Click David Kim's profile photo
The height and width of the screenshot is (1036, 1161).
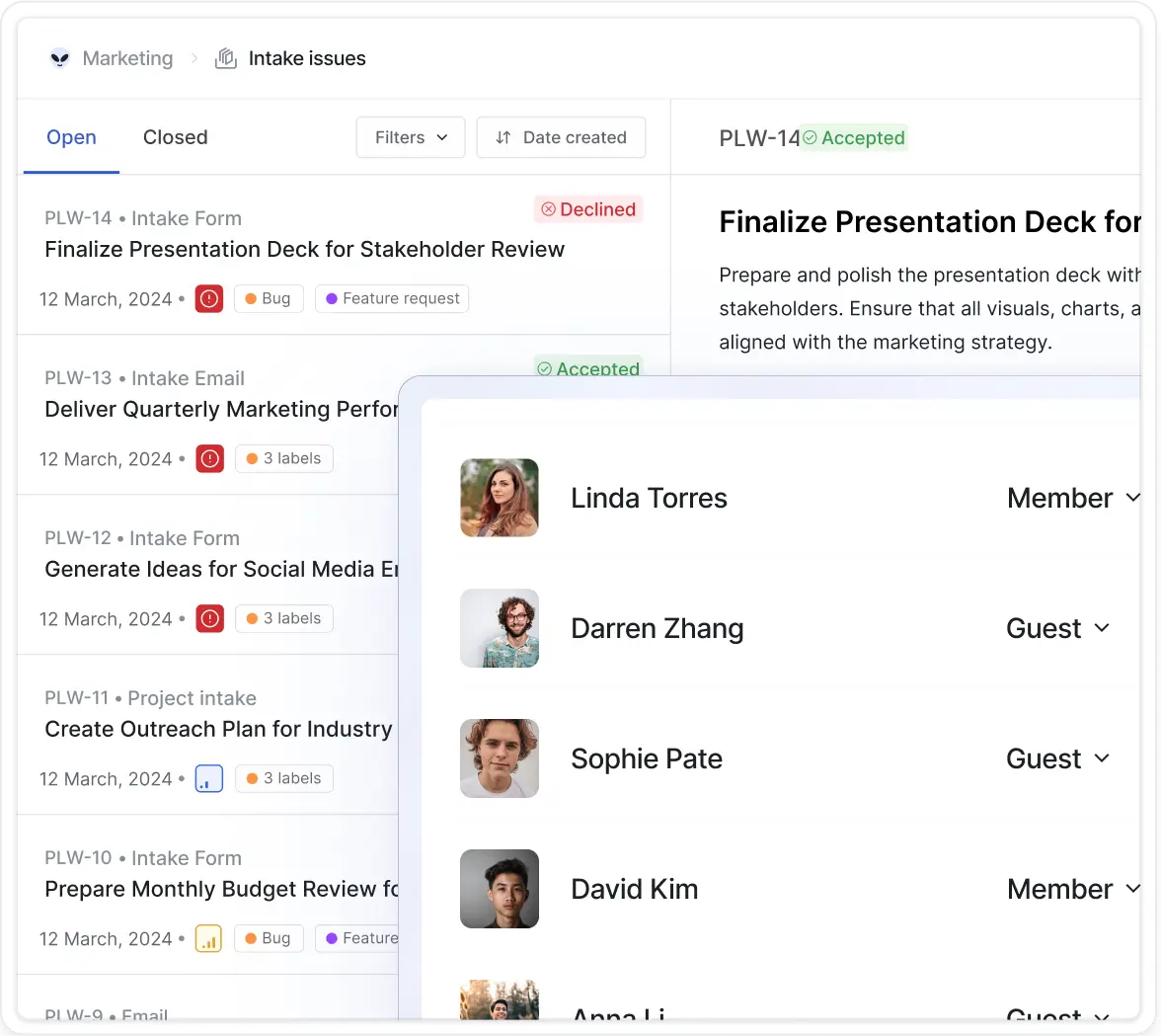click(x=500, y=889)
